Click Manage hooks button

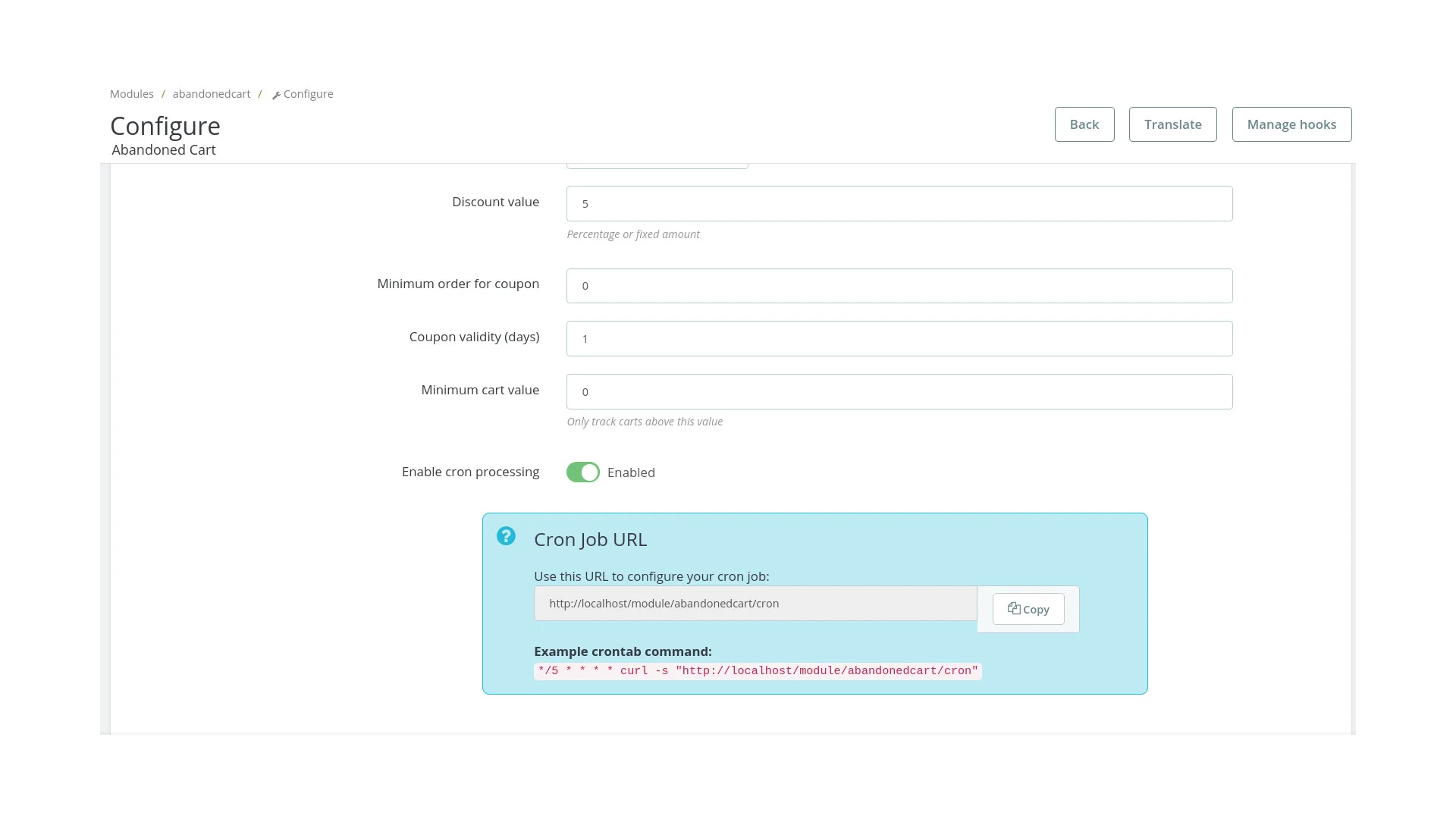pyautogui.click(x=1291, y=124)
